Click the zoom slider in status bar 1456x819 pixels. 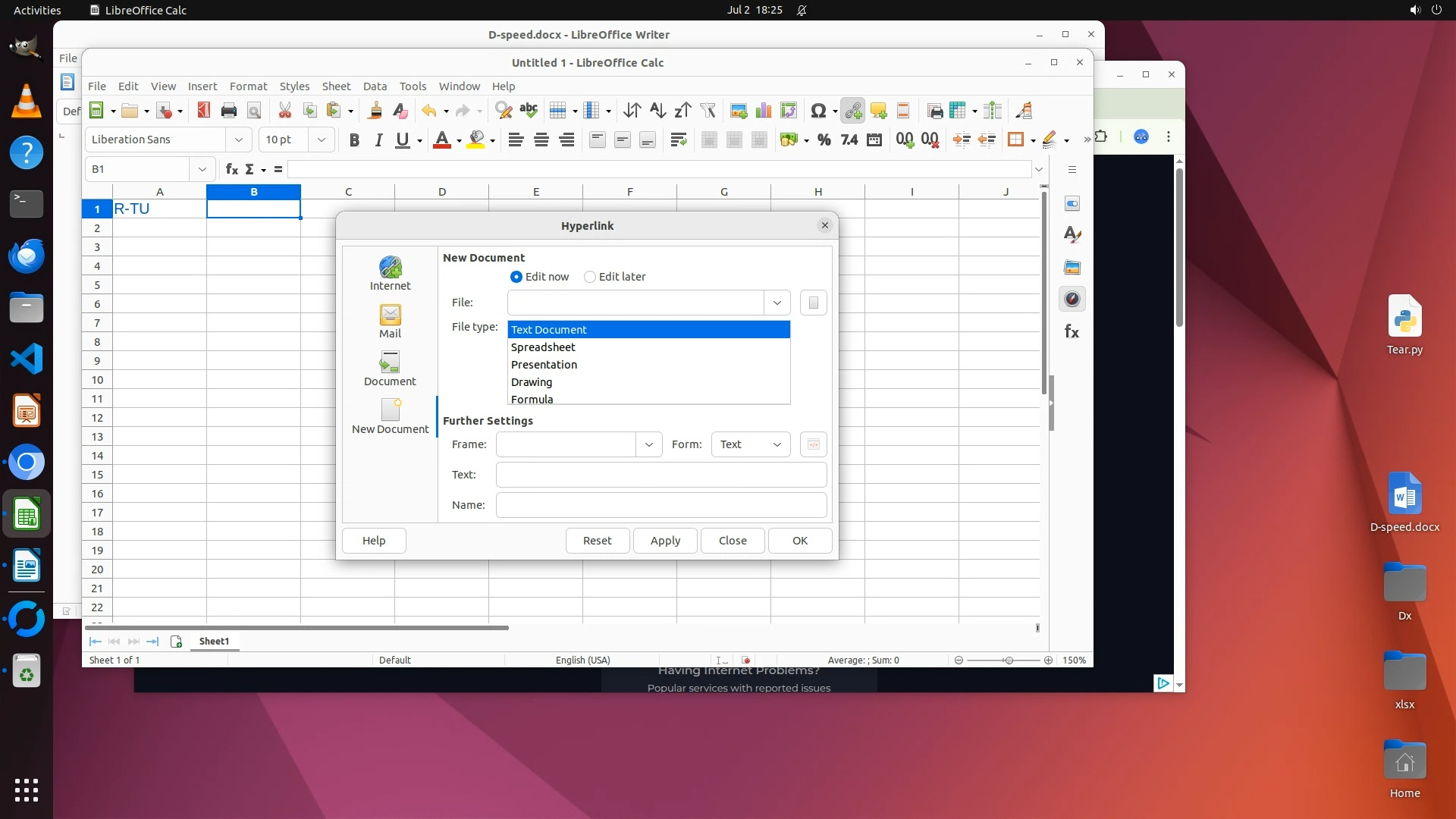(x=1008, y=661)
